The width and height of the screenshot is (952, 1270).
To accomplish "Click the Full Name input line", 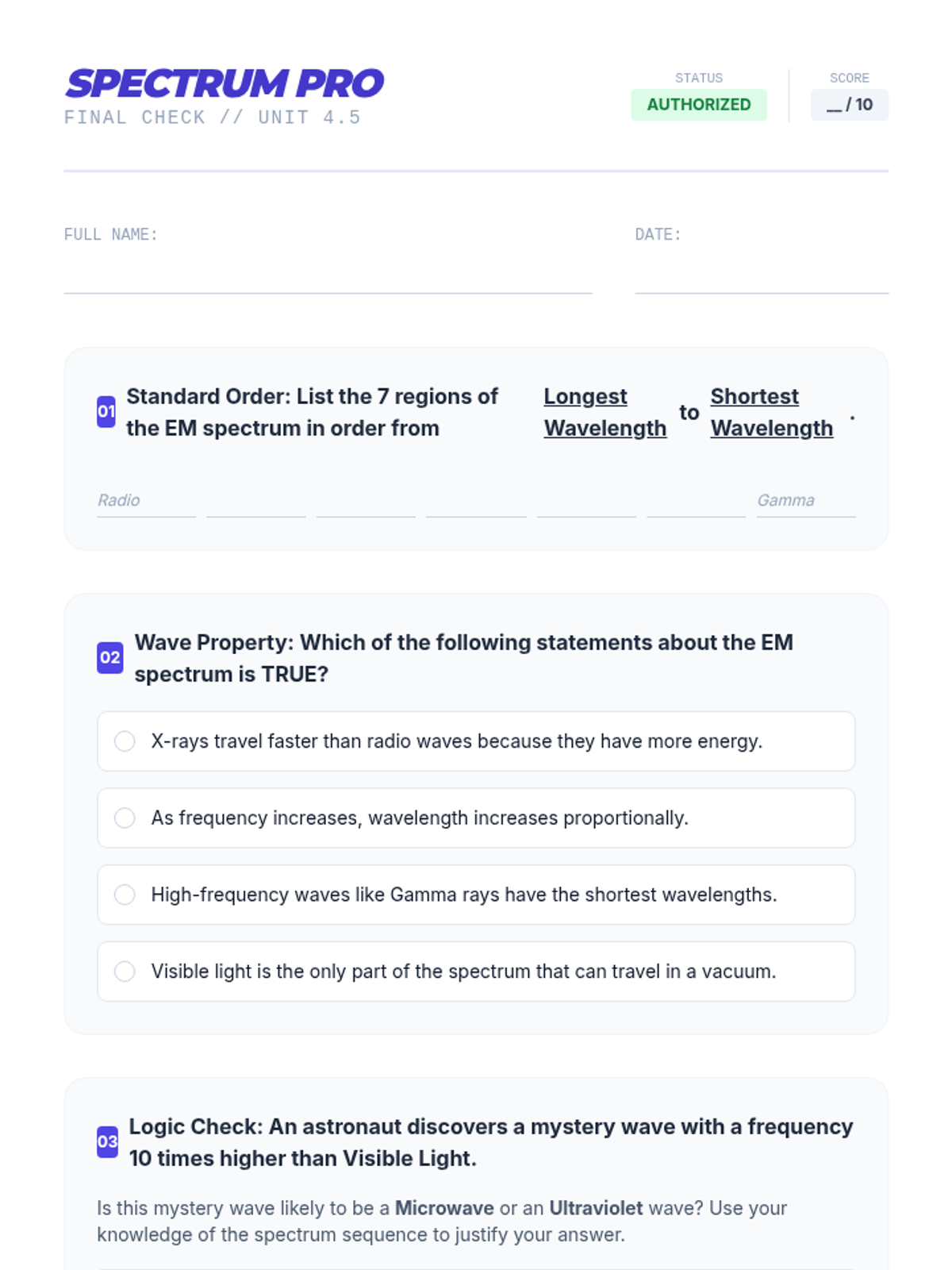I will 328,278.
